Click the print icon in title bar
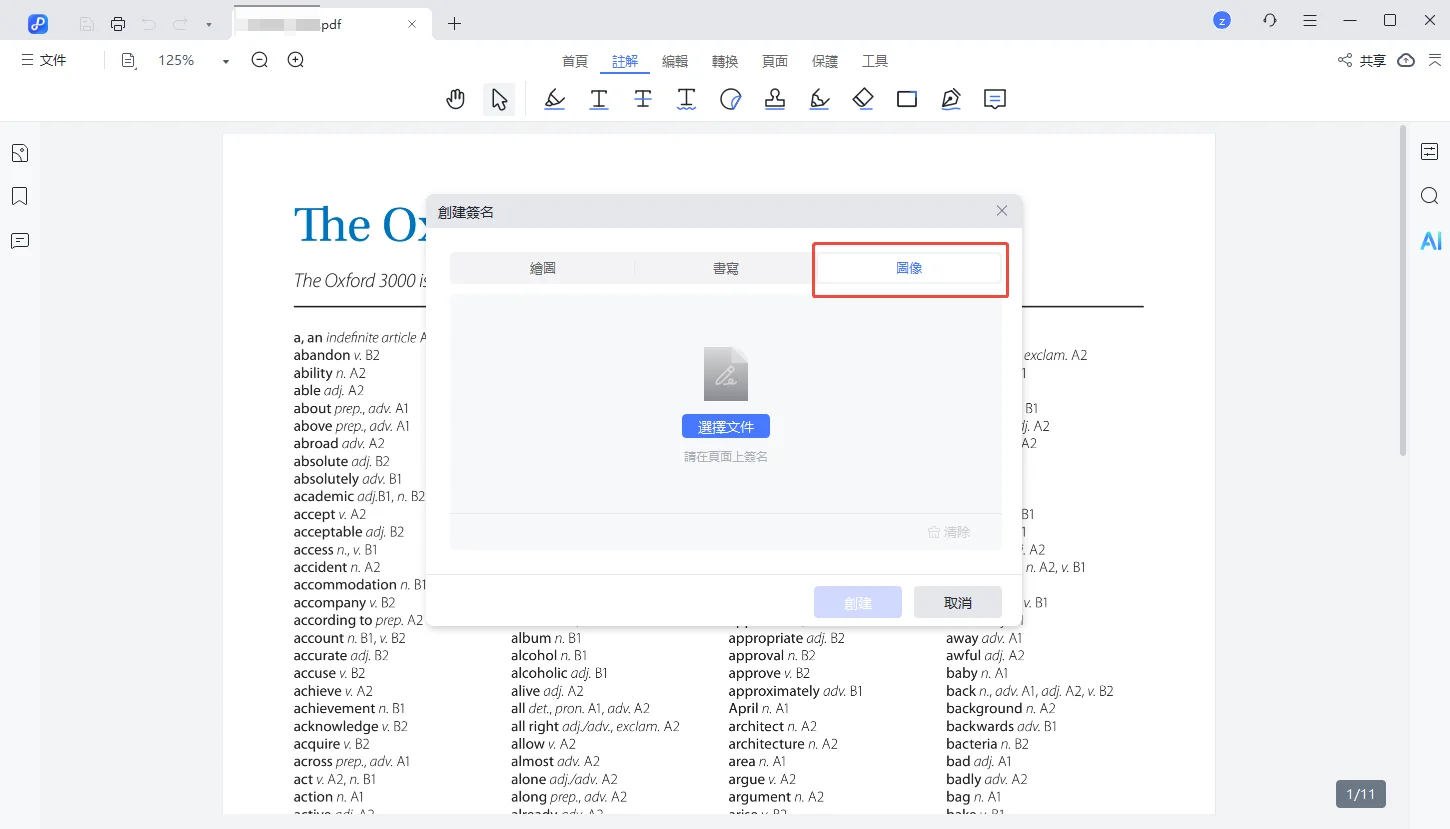Image resolution: width=1450 pixels, height=829 pixels. 118,23
